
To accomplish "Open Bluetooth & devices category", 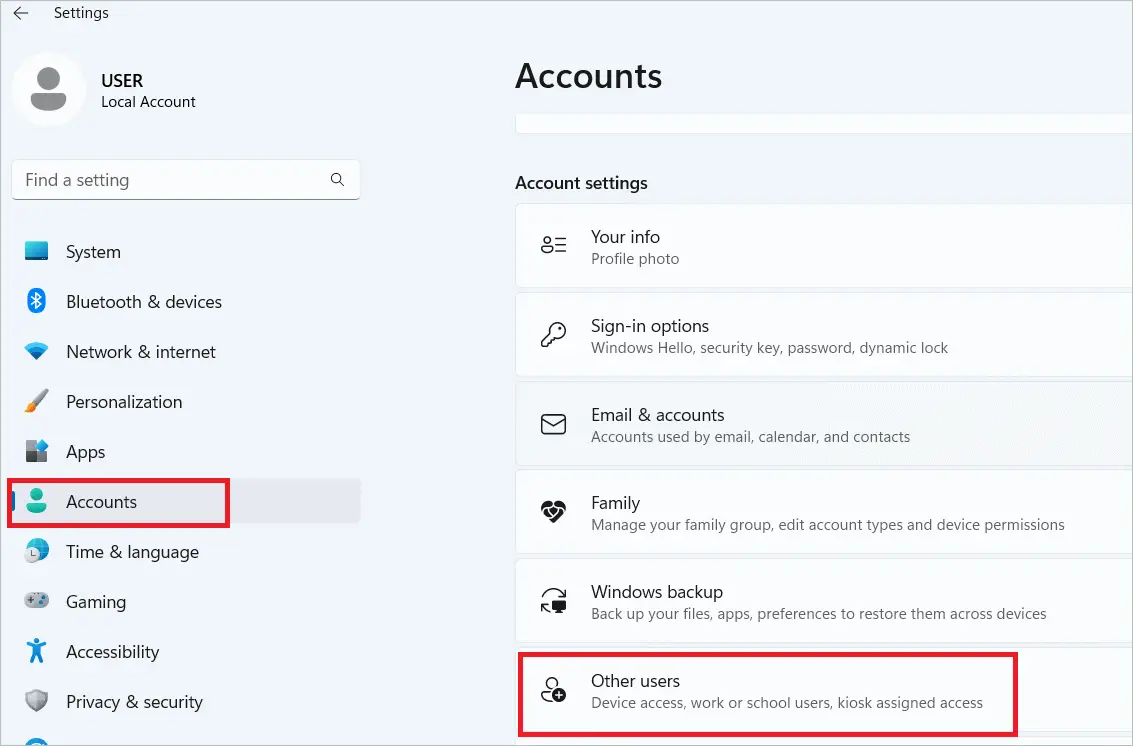I will 186,301.
